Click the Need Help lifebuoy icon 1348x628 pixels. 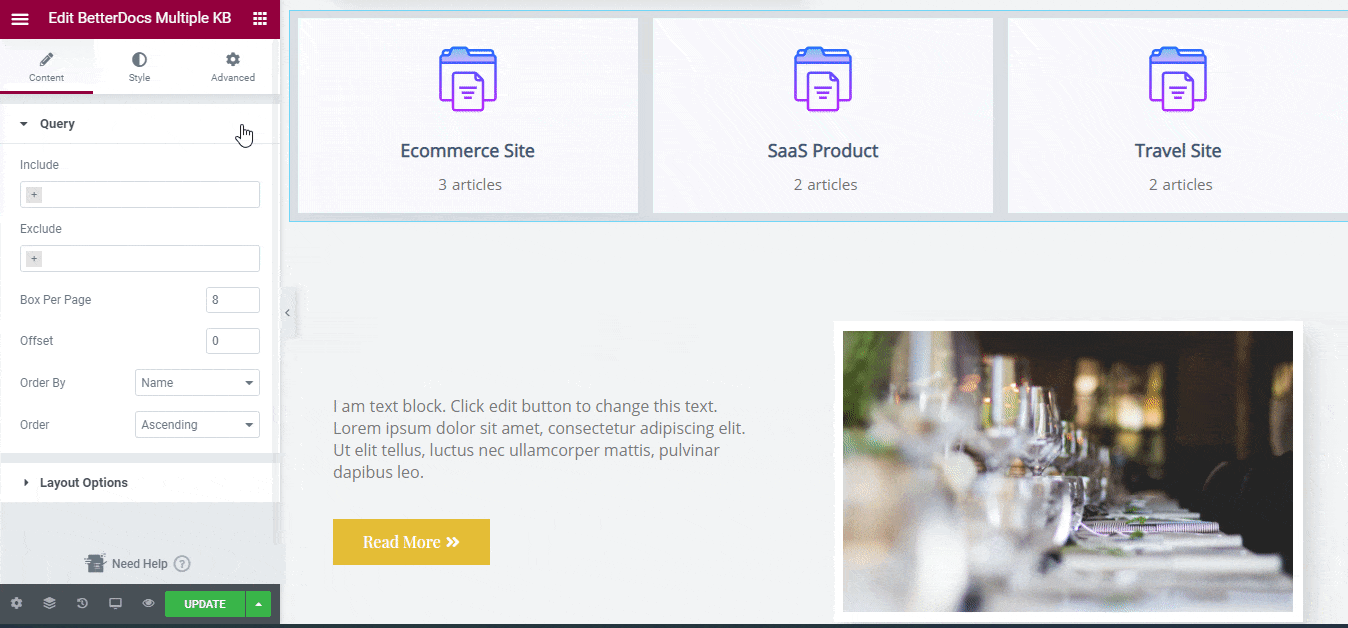pos(95,563)
